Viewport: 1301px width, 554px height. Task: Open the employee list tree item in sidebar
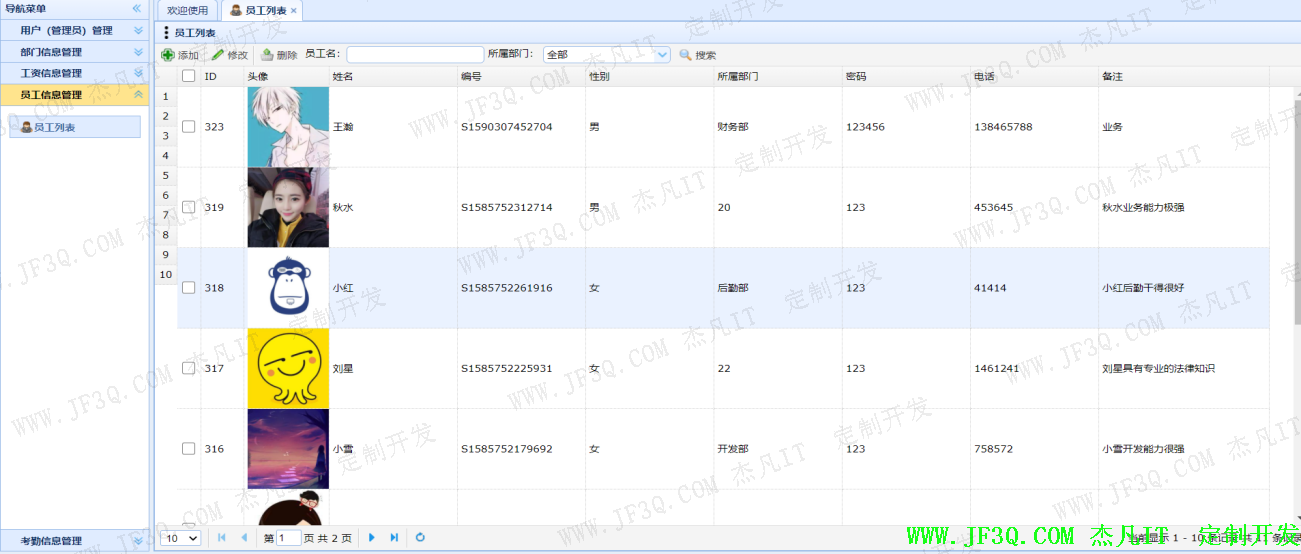click(54, 128)
